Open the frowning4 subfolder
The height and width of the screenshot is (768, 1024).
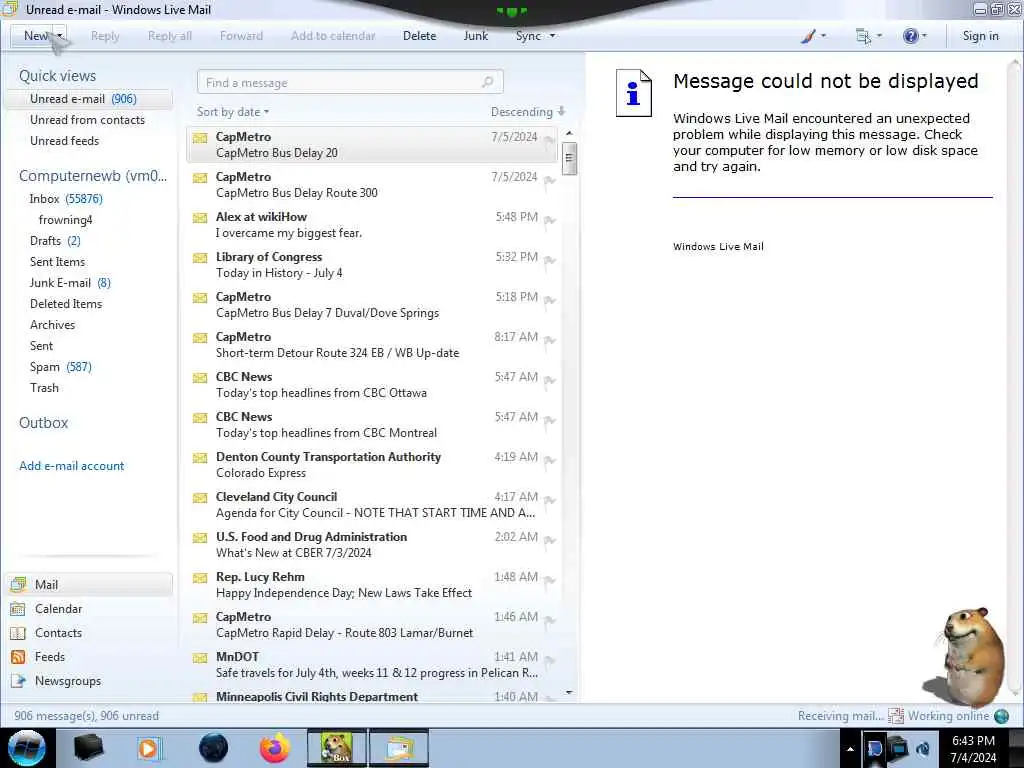65,220
